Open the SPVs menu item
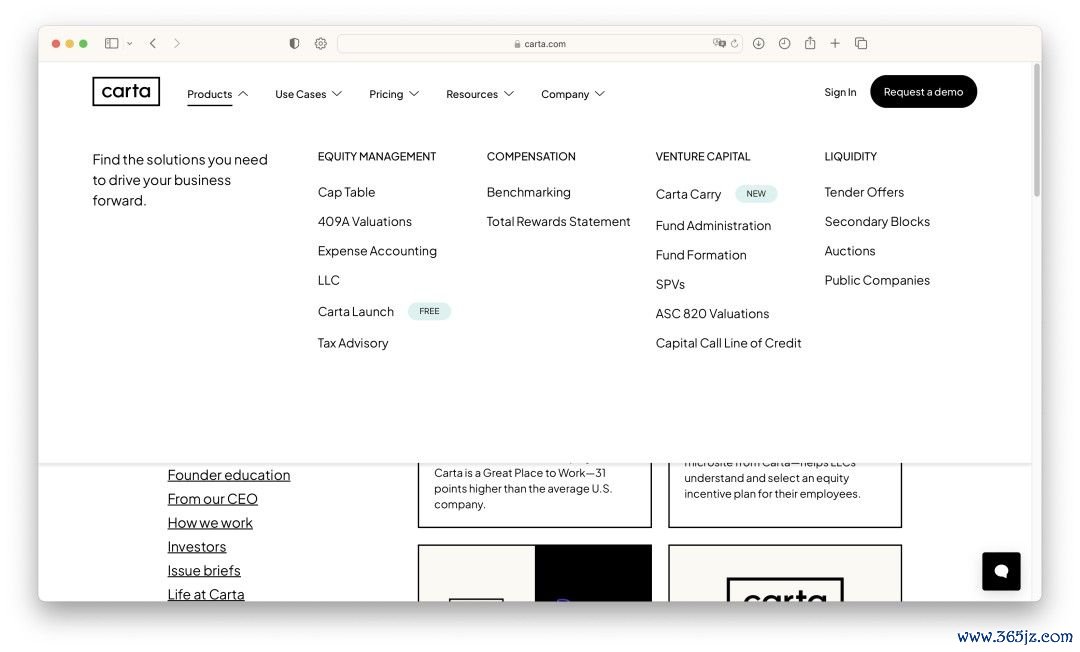 point(670,284)
